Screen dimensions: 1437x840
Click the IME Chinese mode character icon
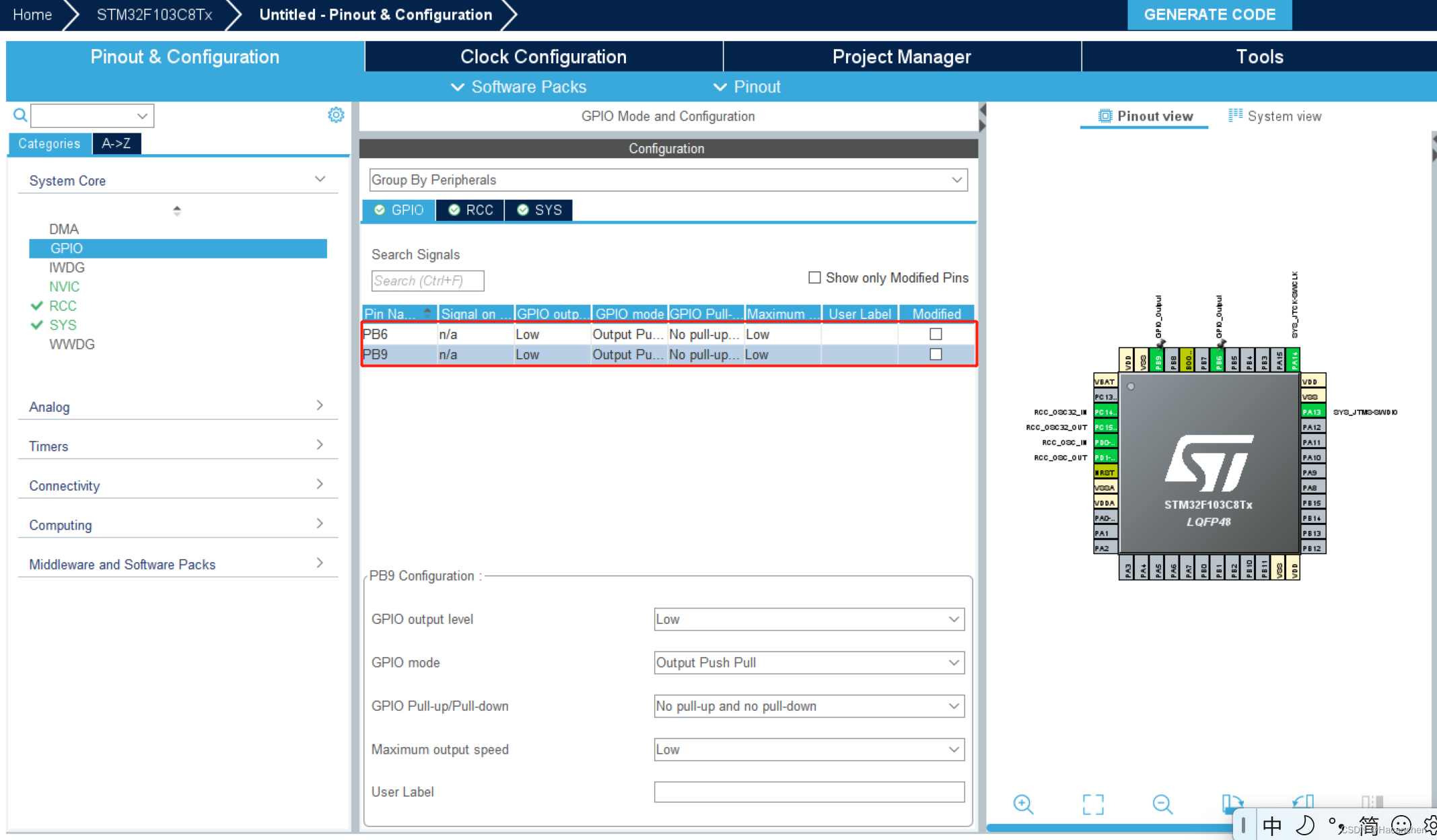1272,825
